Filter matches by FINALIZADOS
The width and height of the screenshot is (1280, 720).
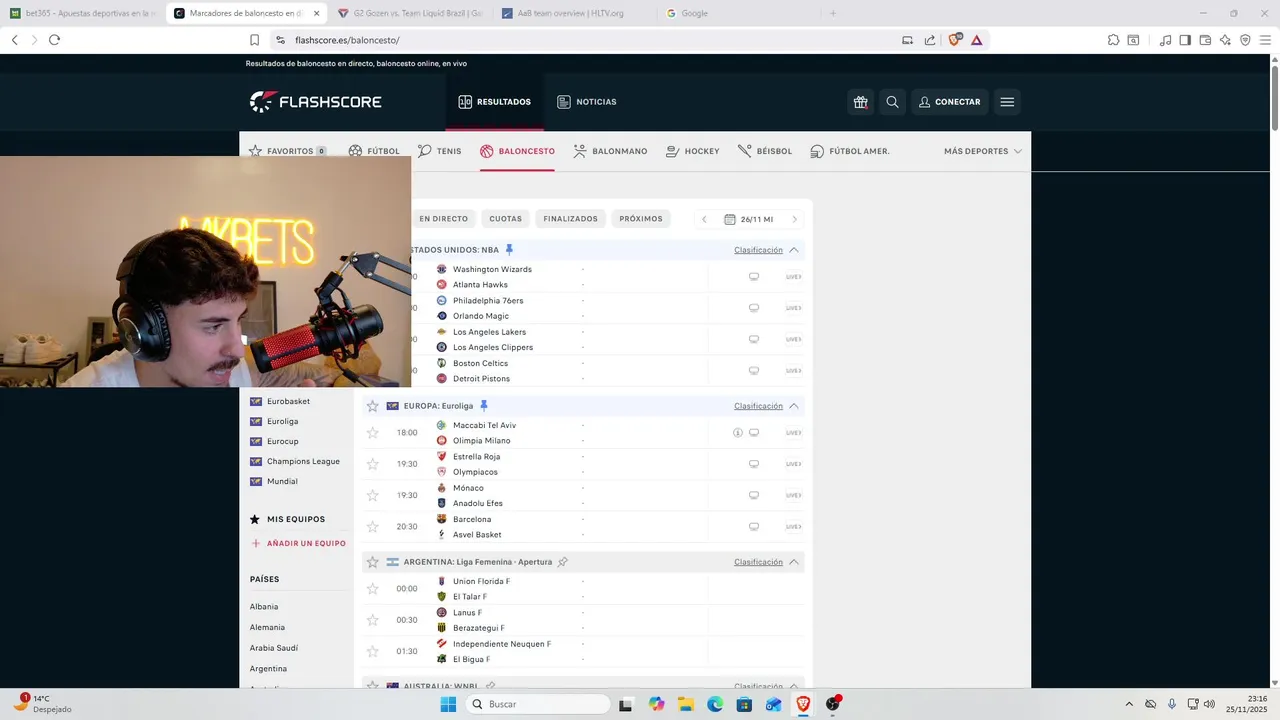pos(571,219)
